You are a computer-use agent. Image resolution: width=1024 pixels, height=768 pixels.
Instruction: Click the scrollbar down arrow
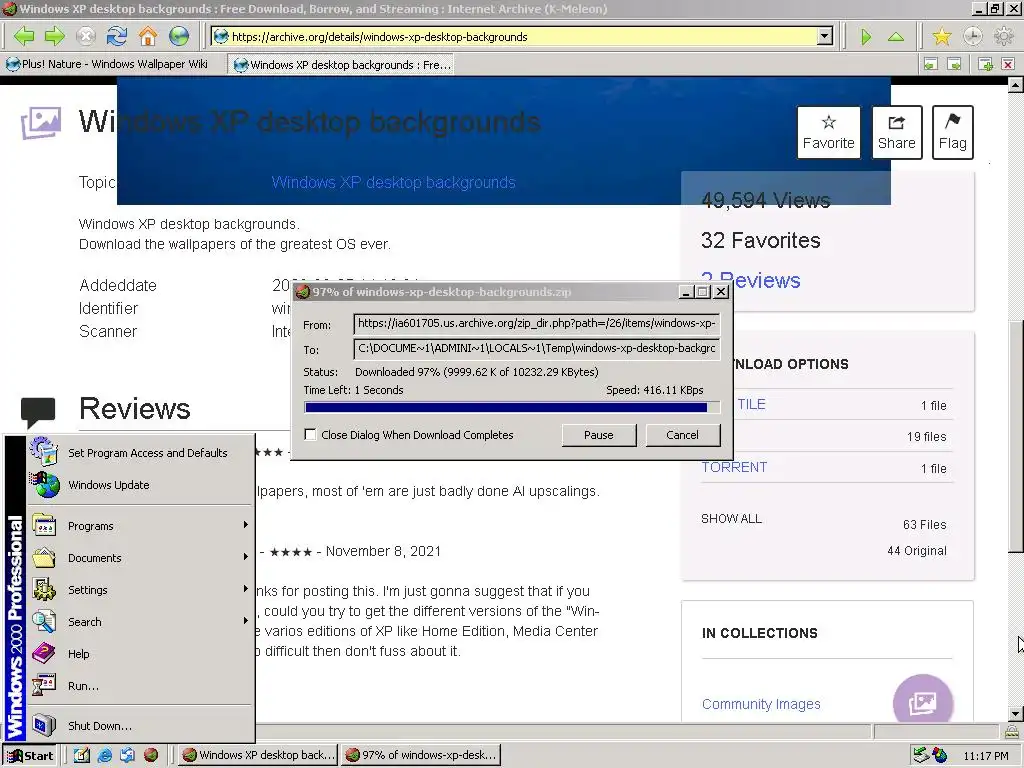pyautogui.click(x=1016, y=714)
